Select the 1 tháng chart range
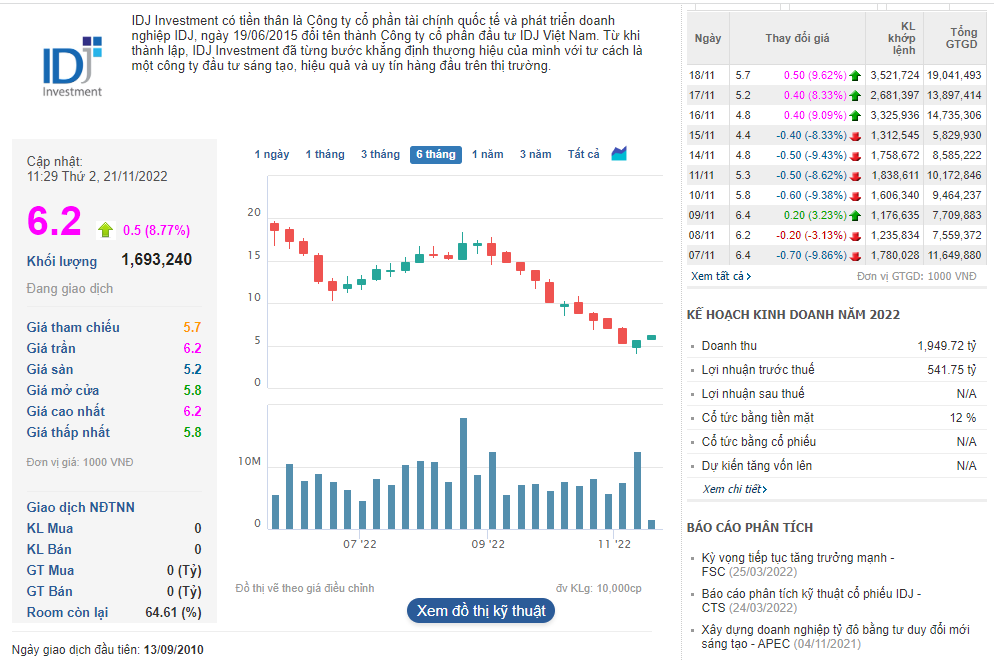The height and width of the screenshot is (661, 994). (325, 154)
